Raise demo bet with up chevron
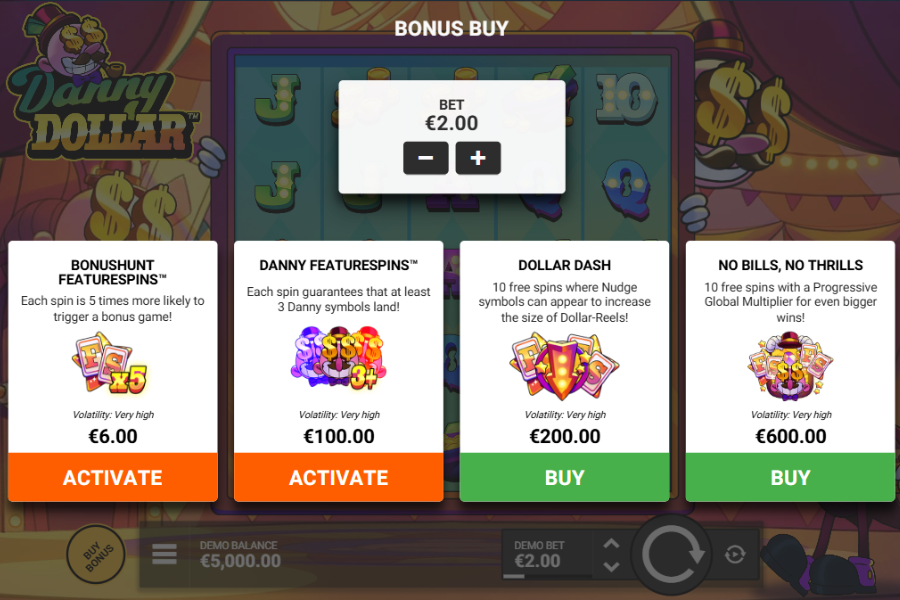The width and height of the screenshot is (900, 600). 611,544
